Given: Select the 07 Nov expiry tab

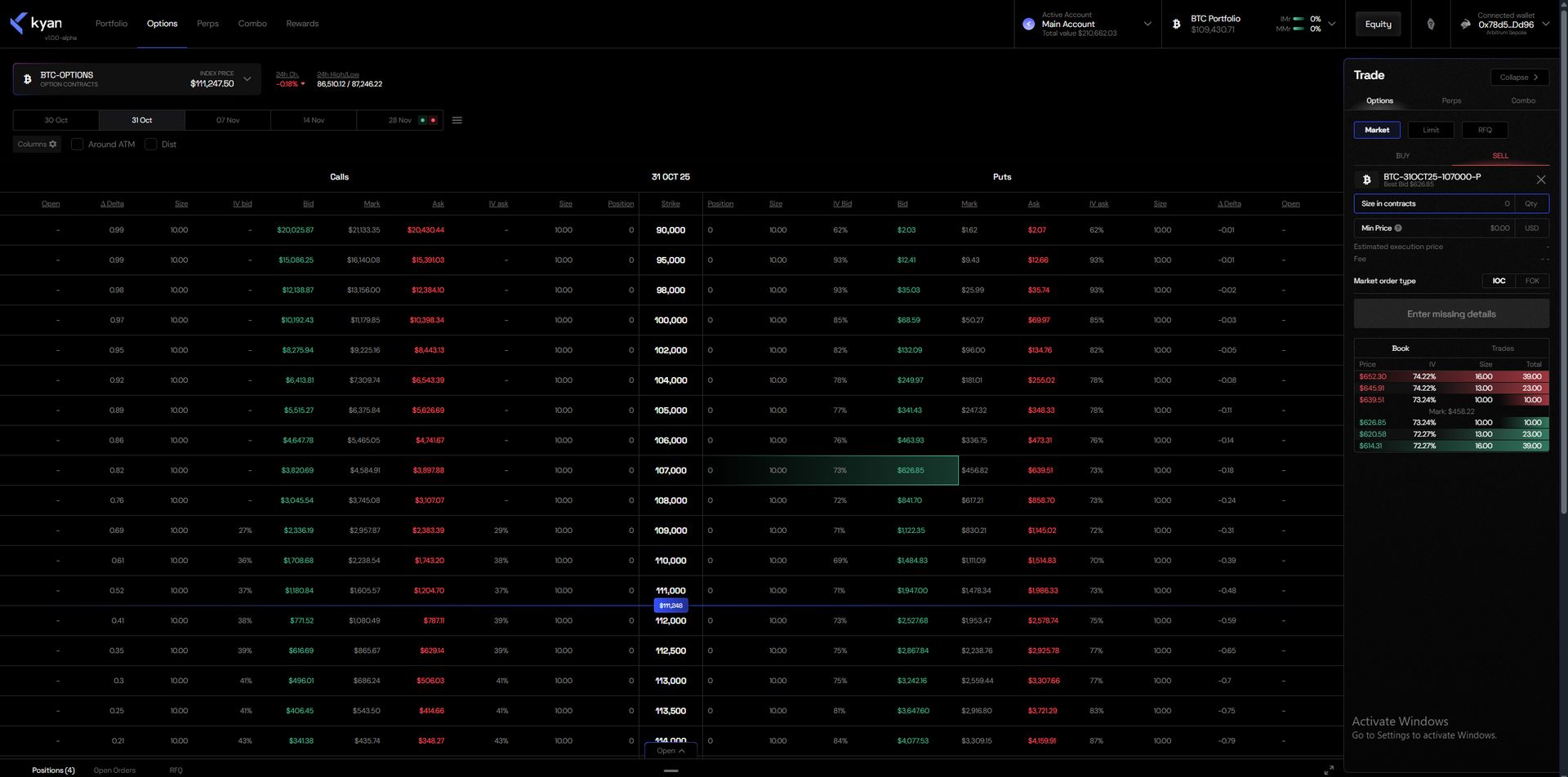Looking at the screenshot, I should tap(228, 121).
